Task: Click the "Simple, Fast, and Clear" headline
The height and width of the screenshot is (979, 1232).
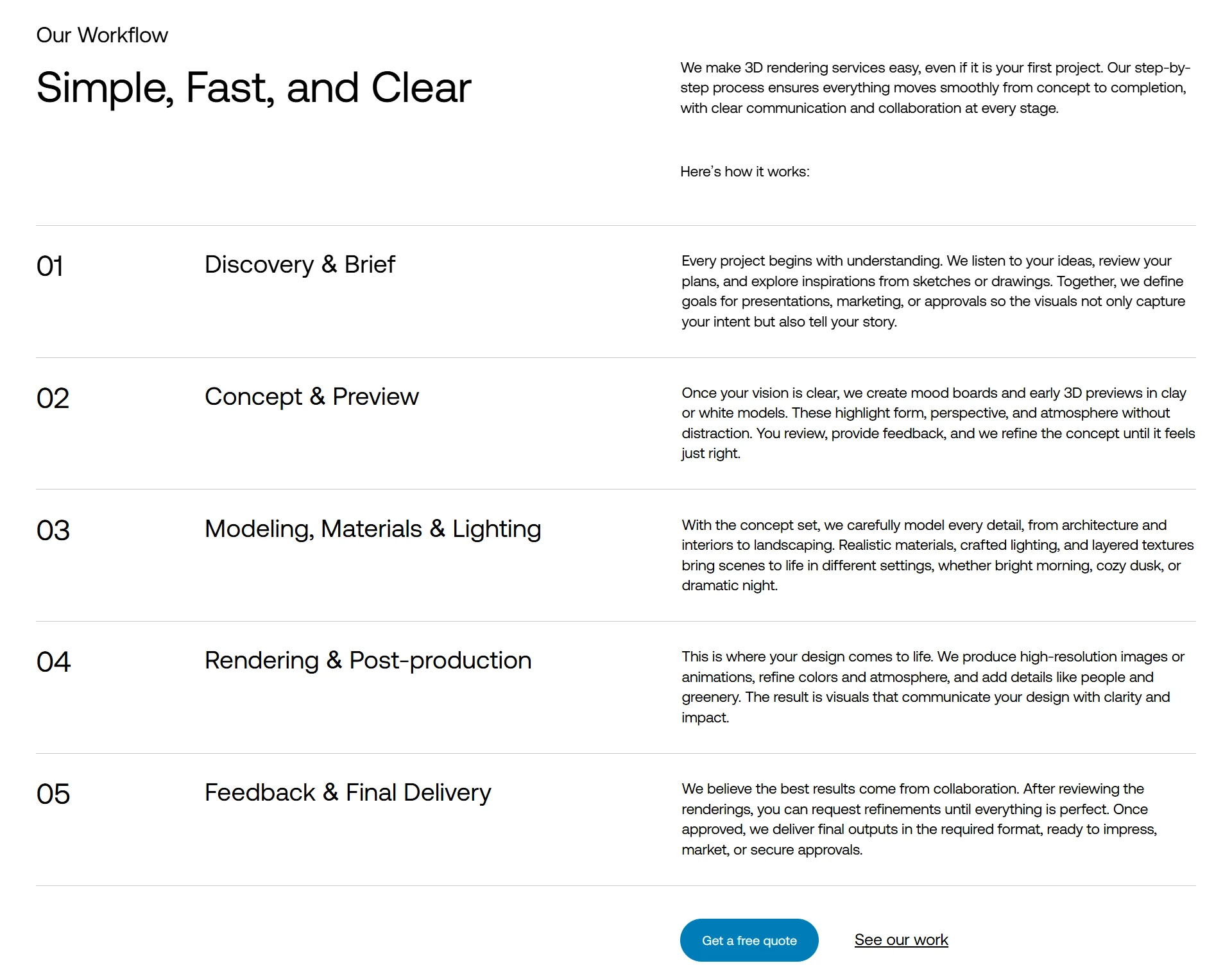Action: [253, 87]
